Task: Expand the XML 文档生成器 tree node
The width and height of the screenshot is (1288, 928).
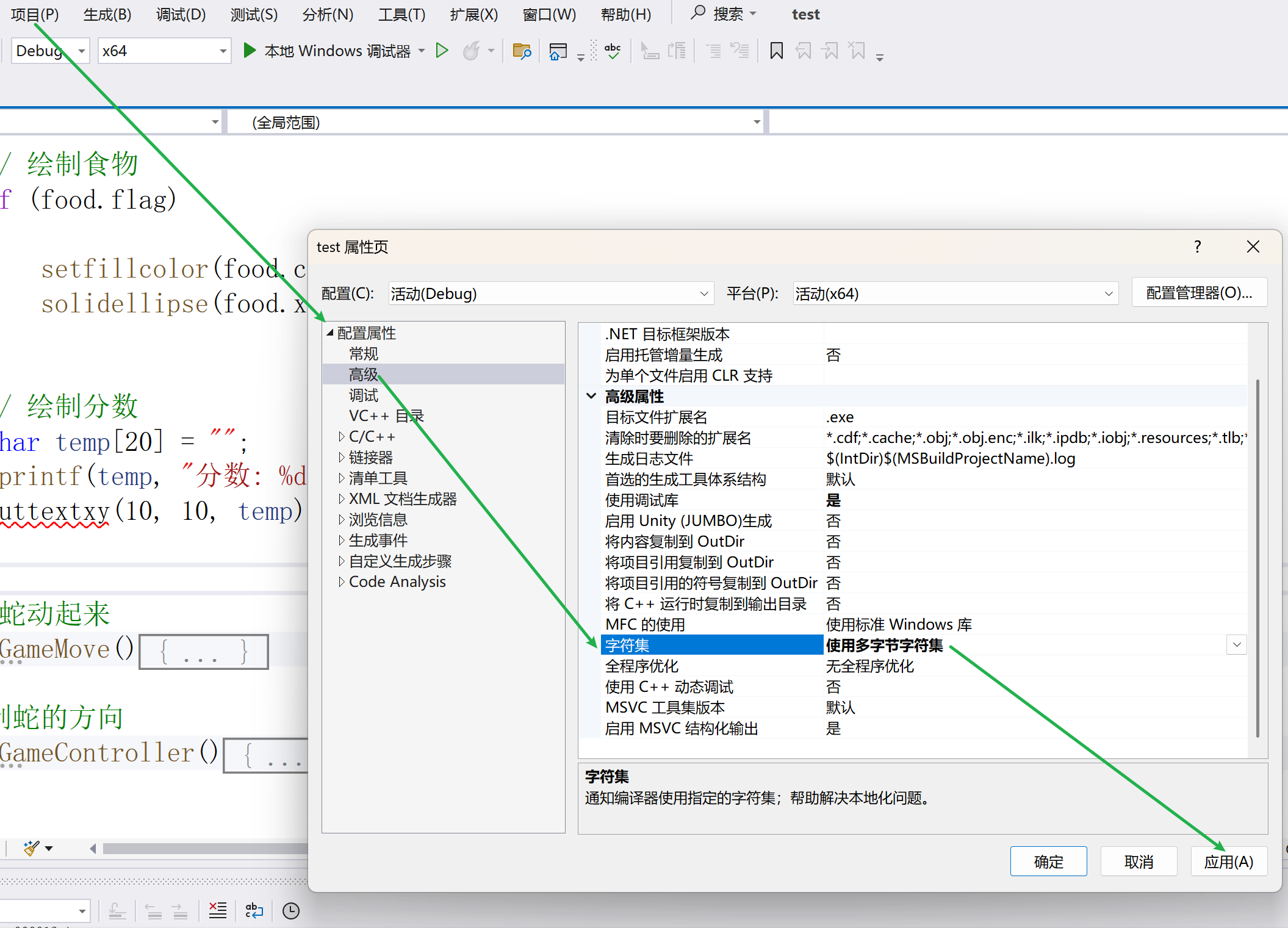Action: 342,499
